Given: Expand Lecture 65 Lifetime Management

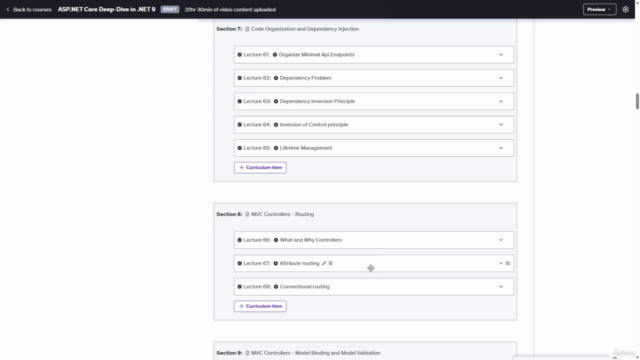Looking at the screenshot, I should click(501, 148).
